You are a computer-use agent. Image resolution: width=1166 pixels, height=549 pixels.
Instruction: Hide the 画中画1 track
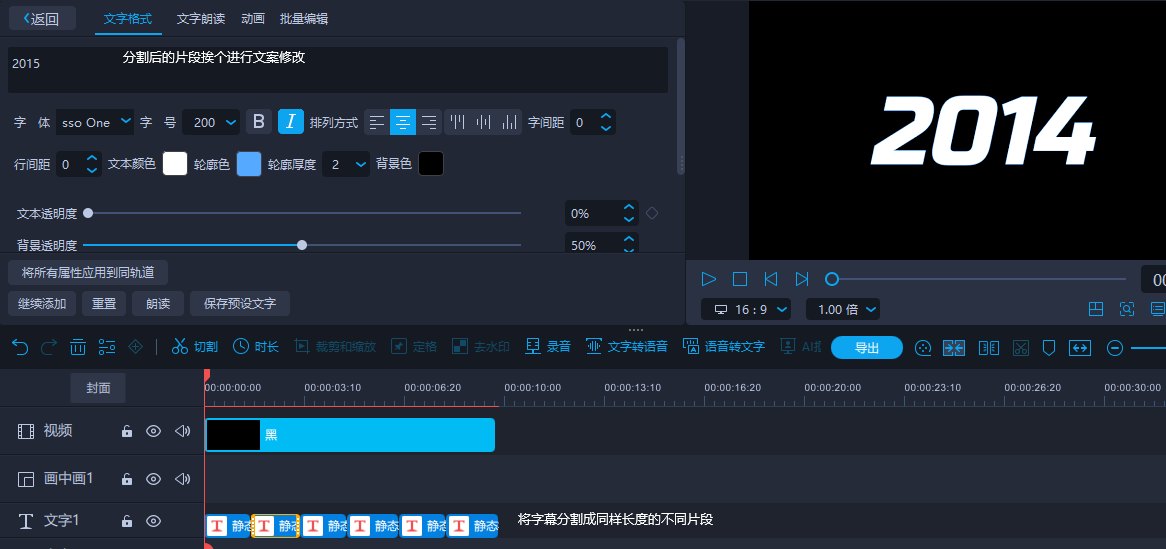click(x=153, y=478)
